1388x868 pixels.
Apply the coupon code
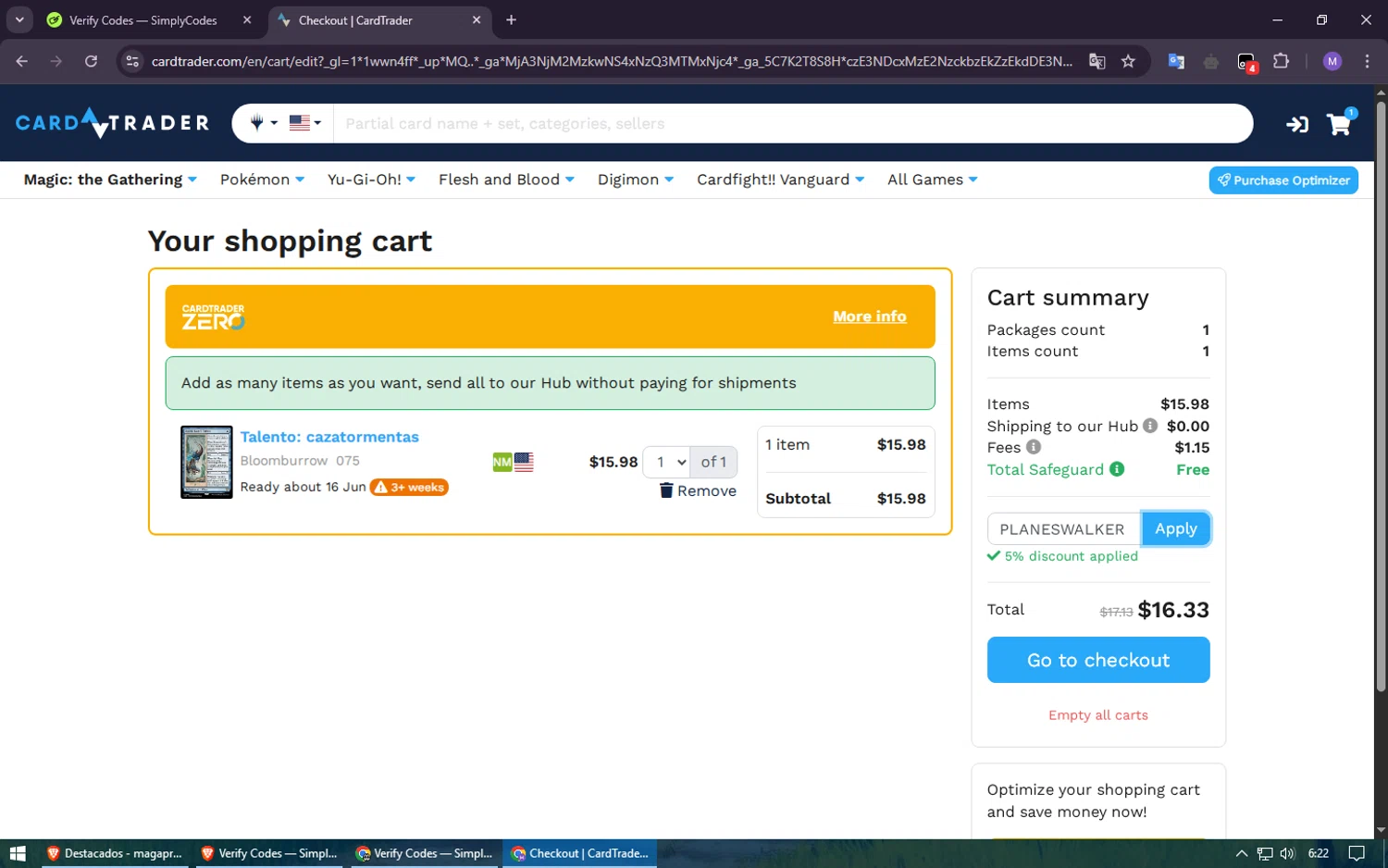(x=1175, y=528)
